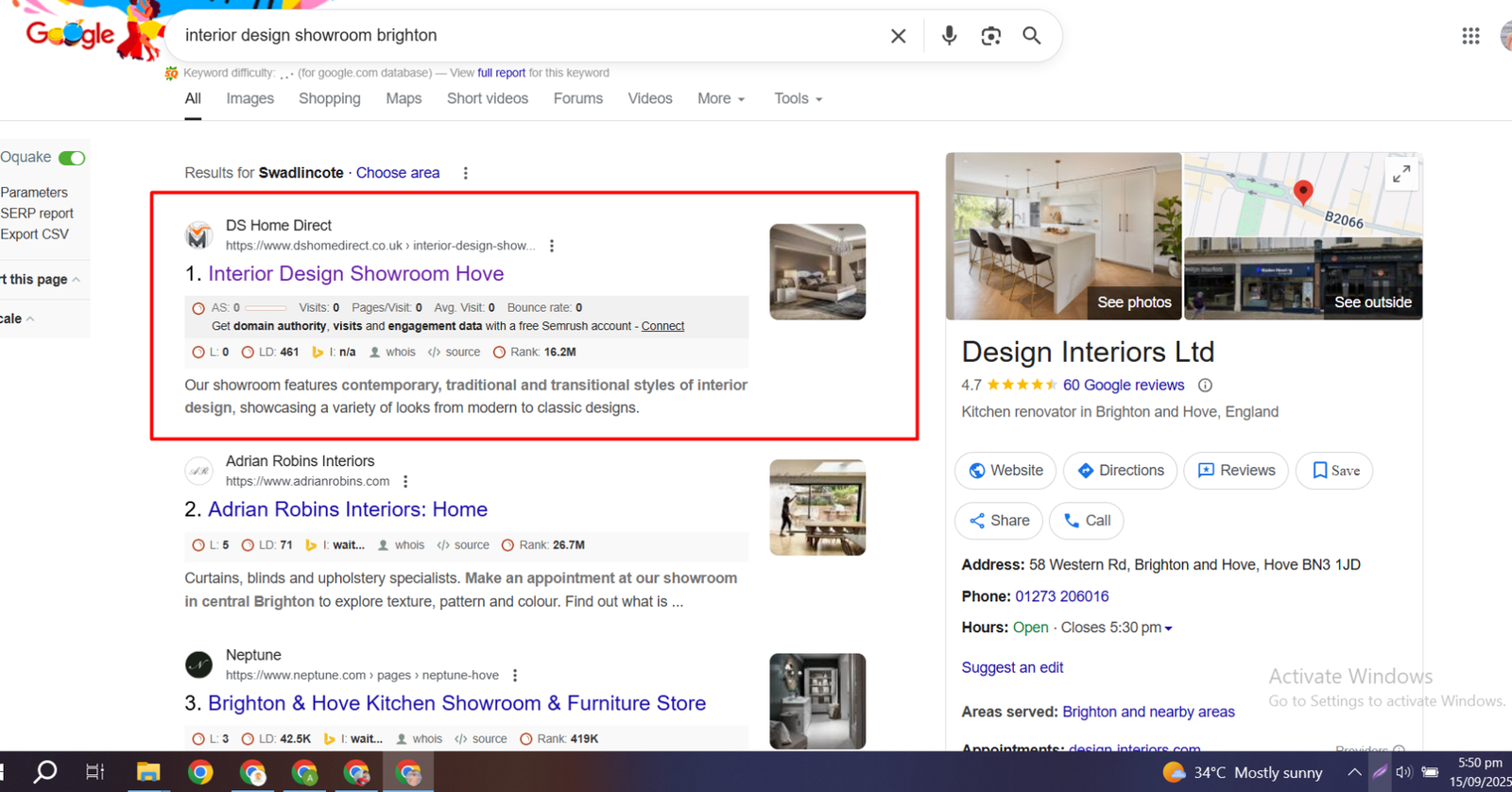Clear the search box with X icon
This screenshot has height=792, width=1512.
(898, 36)
